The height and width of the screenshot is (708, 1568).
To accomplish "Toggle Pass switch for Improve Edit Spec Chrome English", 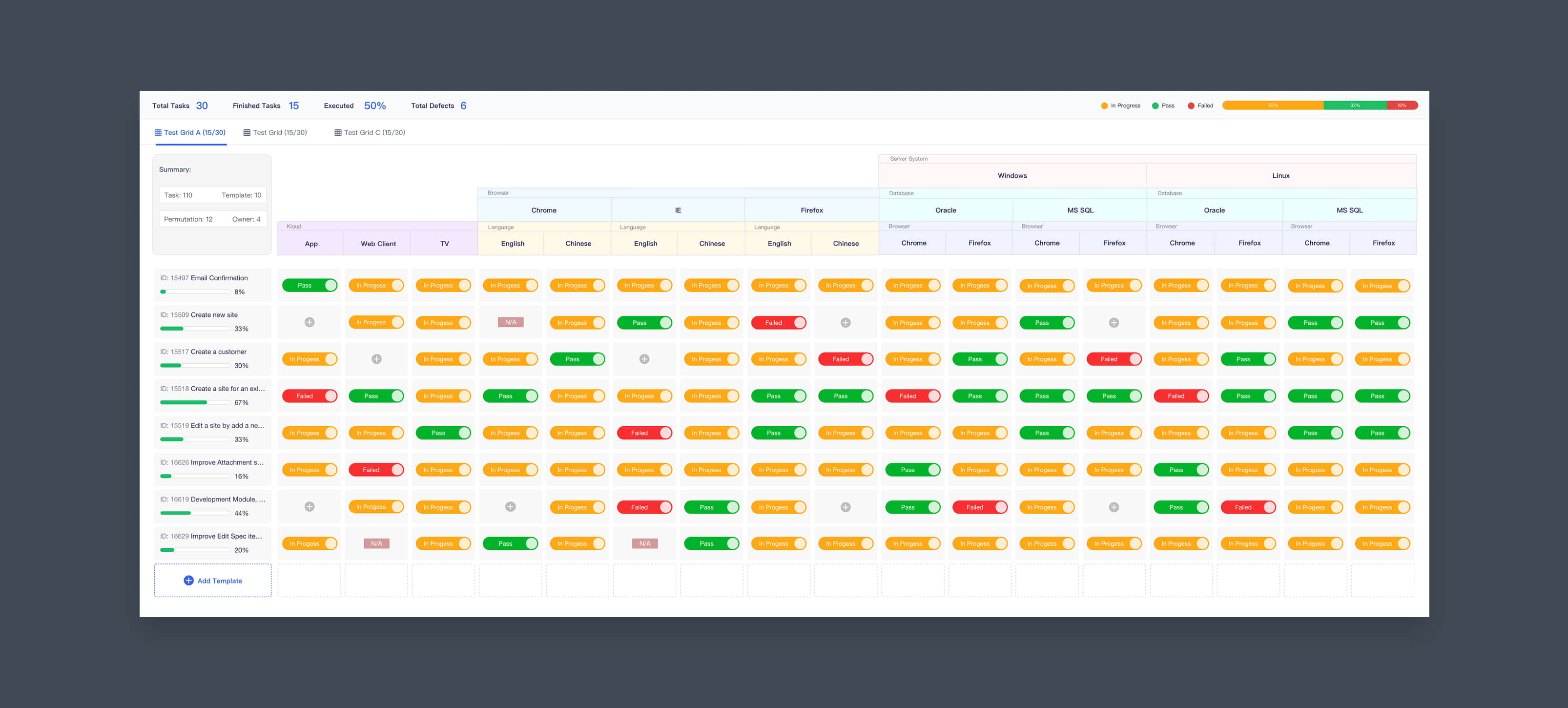I will click(x=510, y=543).
